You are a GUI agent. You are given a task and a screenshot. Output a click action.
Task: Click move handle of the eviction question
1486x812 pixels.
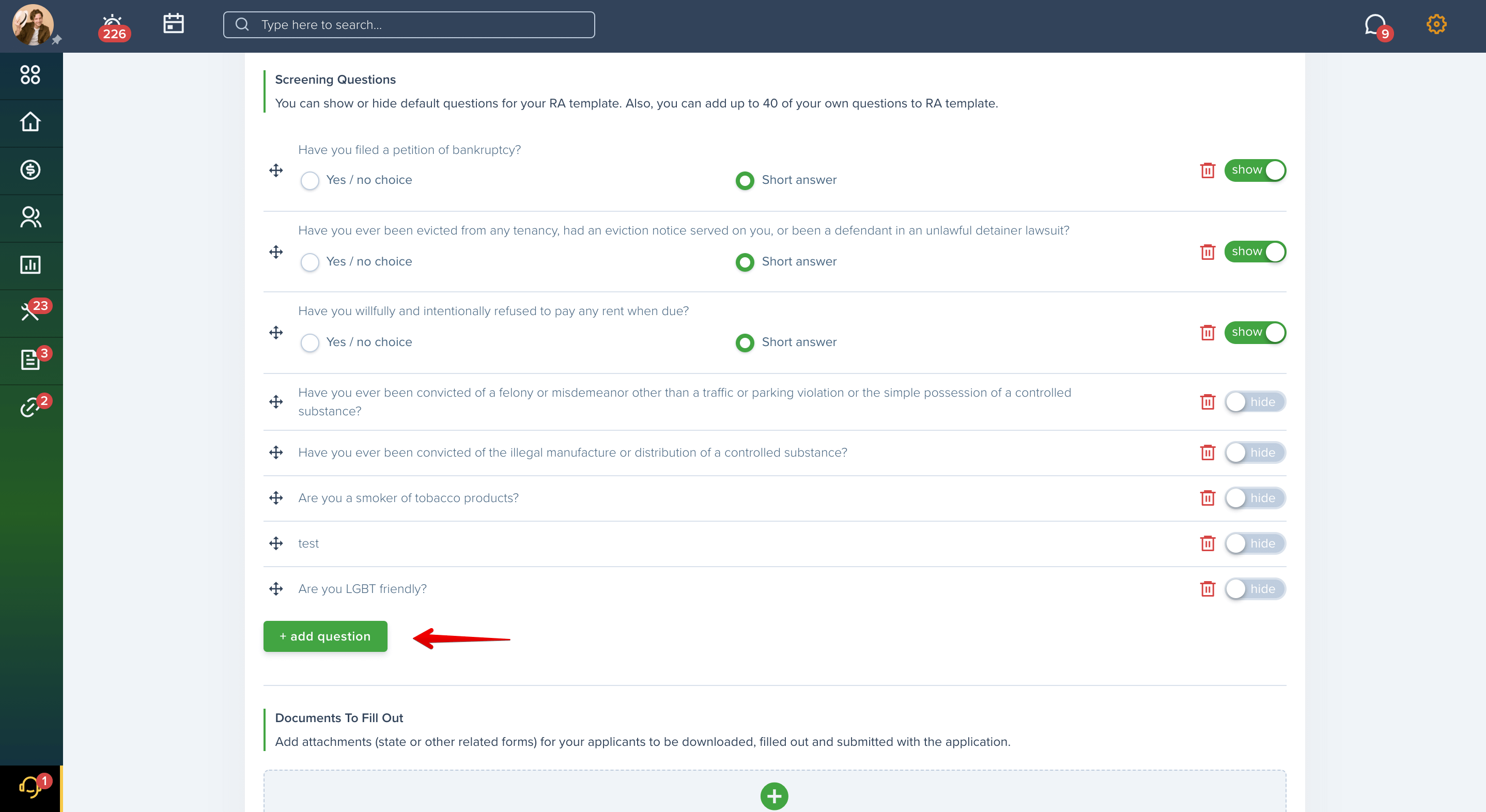coord(276,252)
